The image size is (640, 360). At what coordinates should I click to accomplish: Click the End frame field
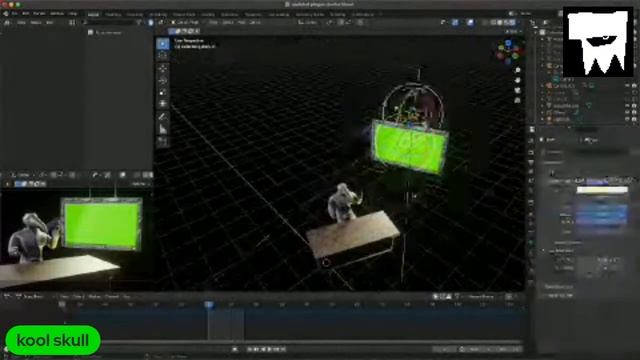pyautogui.click(x=506, y=349)
